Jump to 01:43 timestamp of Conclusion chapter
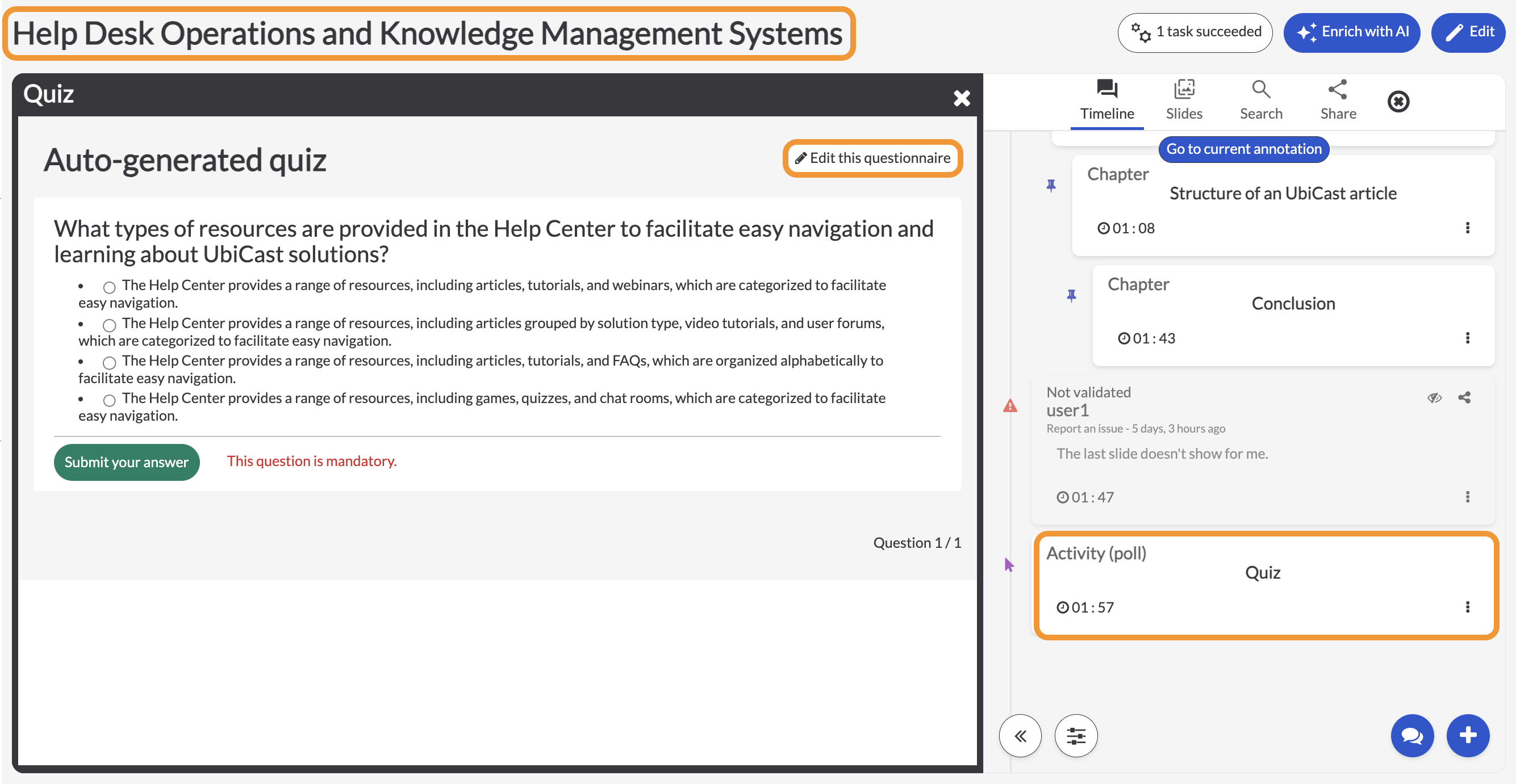 1146,338
